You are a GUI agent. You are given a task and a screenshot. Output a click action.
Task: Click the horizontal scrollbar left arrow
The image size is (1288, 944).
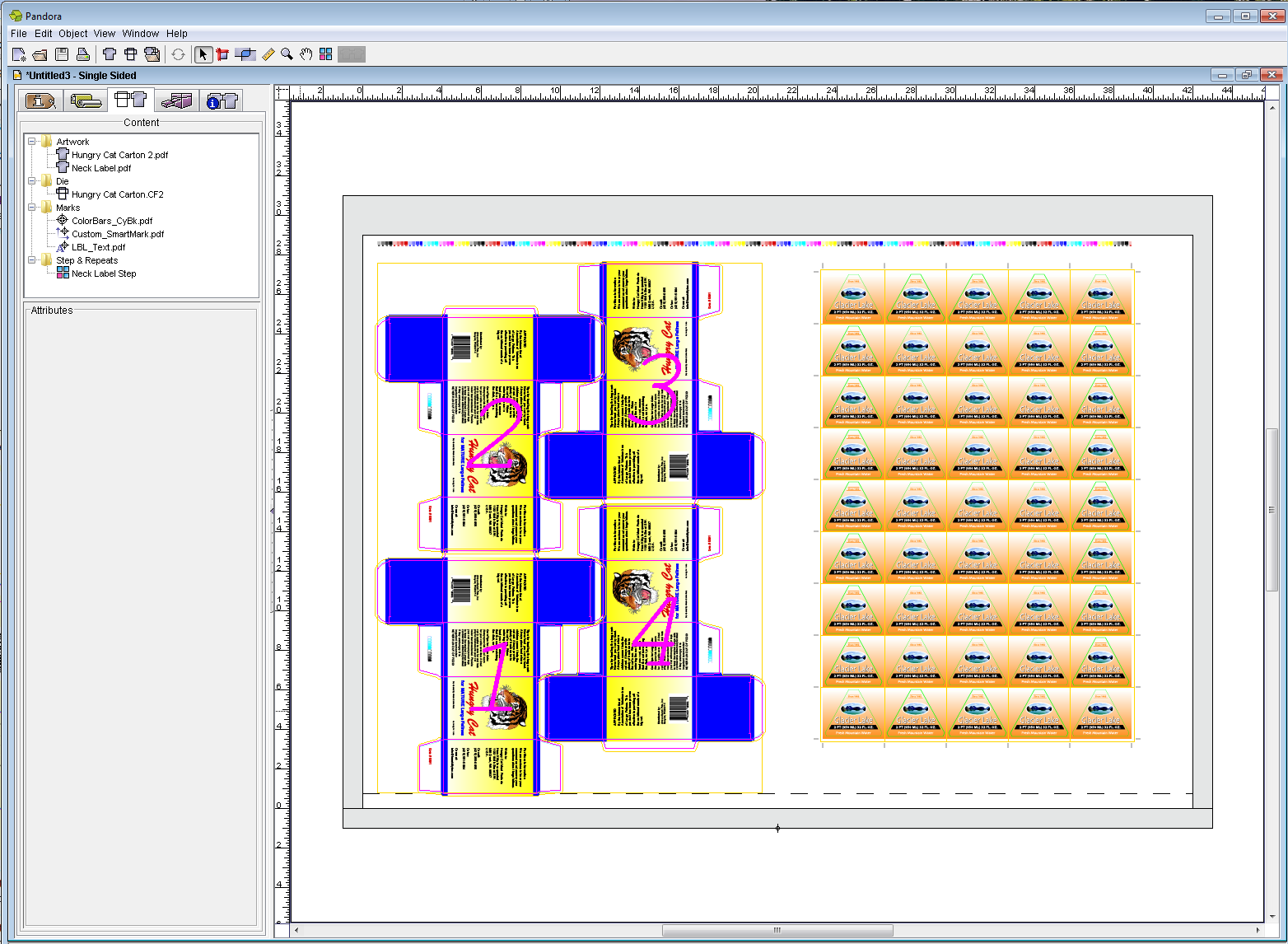pos(296,930)
